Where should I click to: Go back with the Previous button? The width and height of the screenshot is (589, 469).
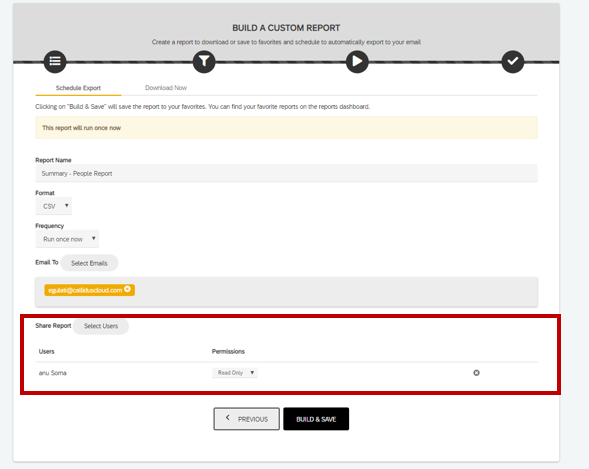246,419
